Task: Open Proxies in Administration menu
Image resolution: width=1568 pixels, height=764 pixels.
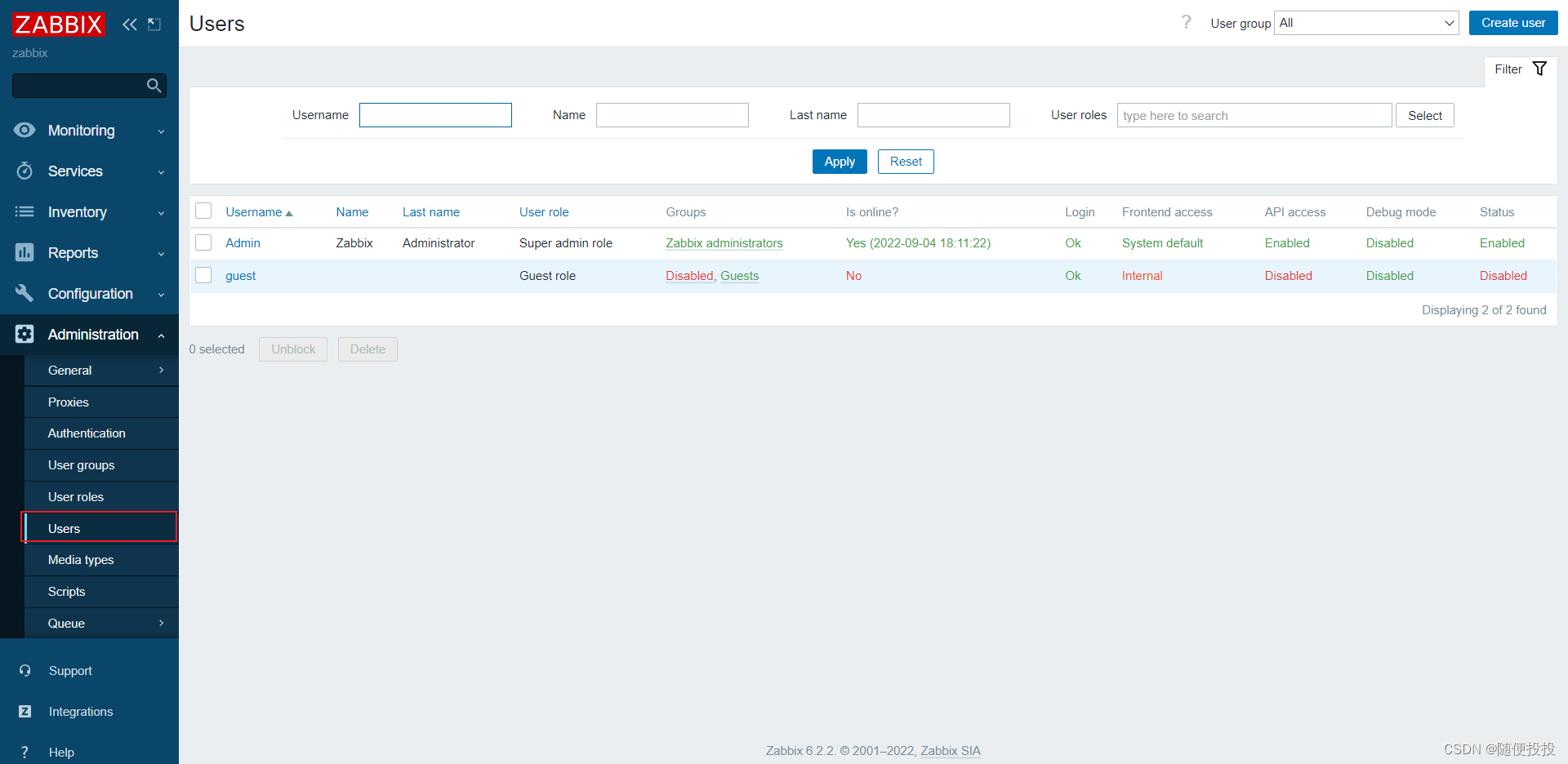Action: (101, 402)
